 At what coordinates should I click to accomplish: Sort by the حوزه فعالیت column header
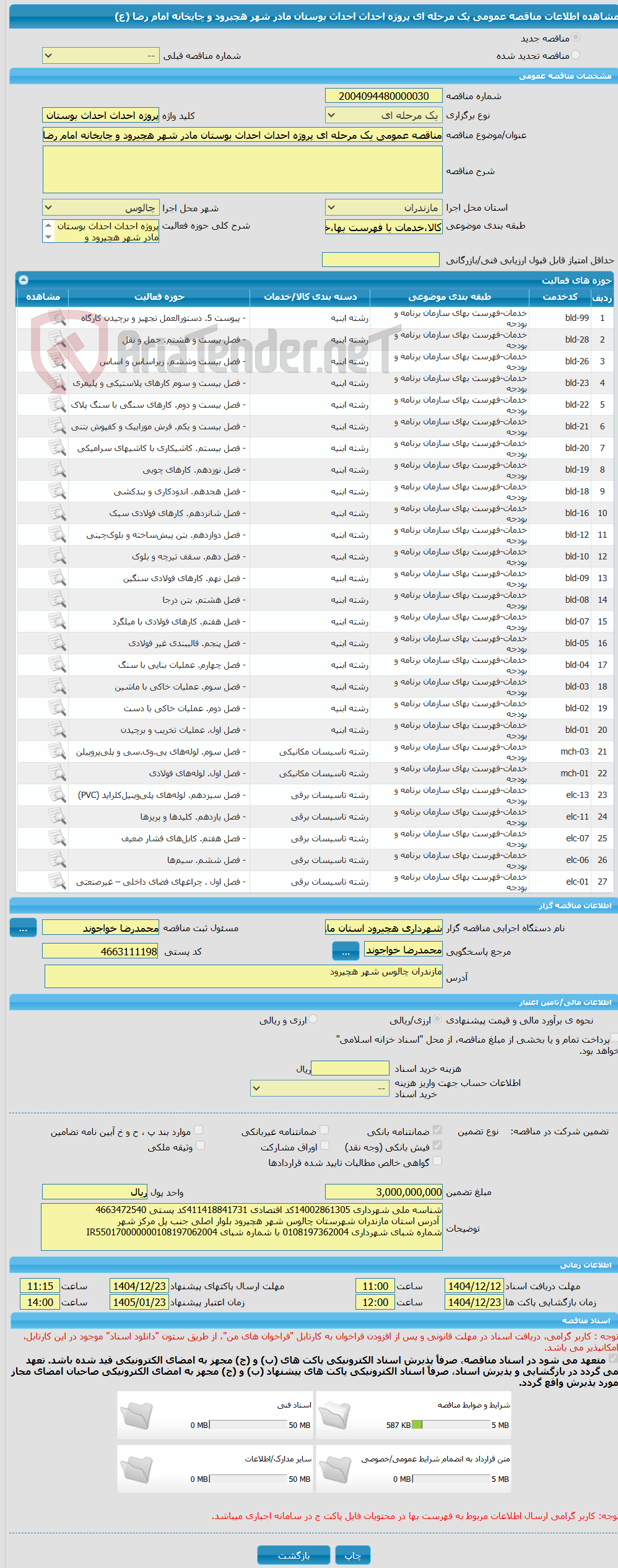(159, 297)
